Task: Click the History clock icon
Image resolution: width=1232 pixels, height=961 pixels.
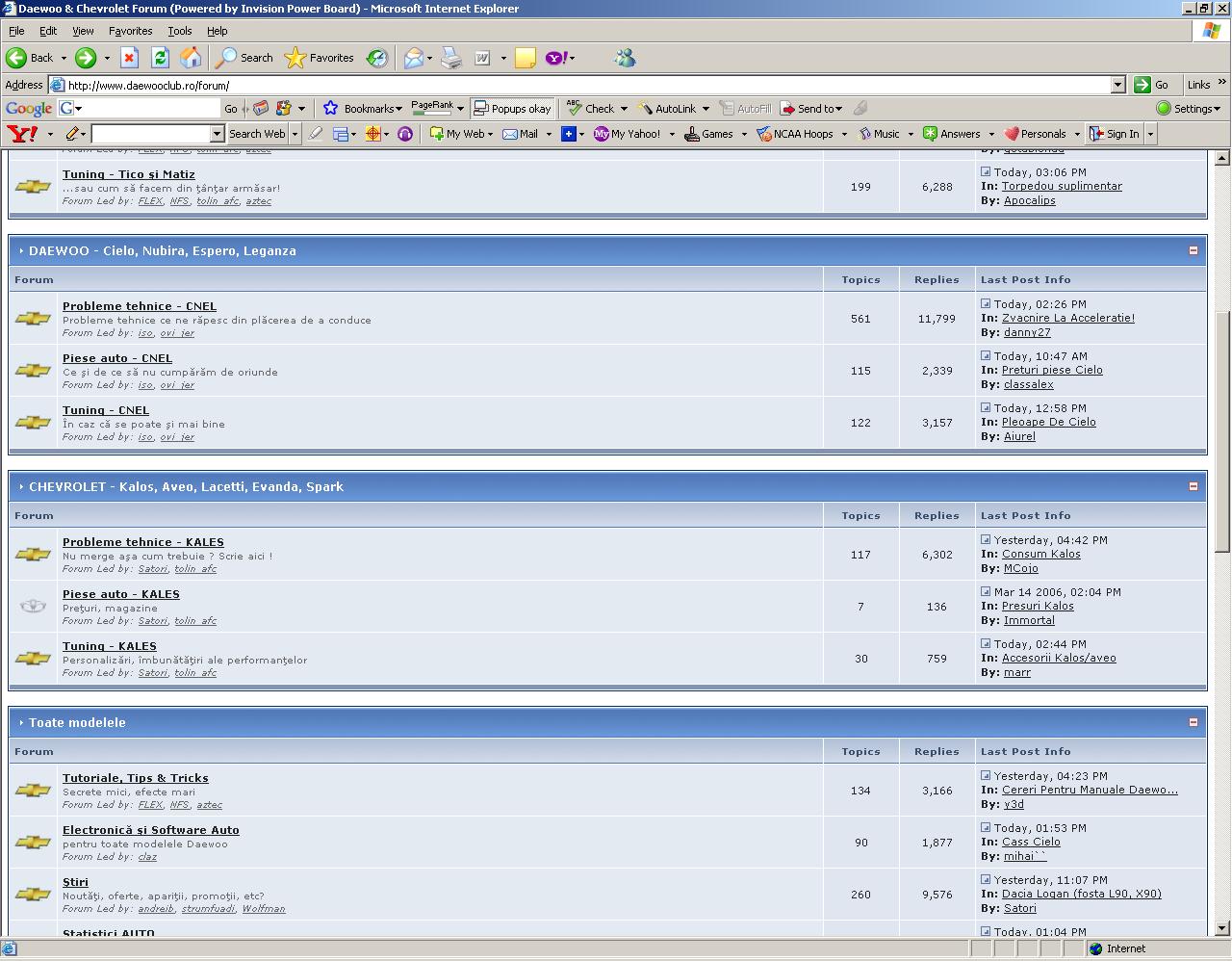Action: pos(377,58)
